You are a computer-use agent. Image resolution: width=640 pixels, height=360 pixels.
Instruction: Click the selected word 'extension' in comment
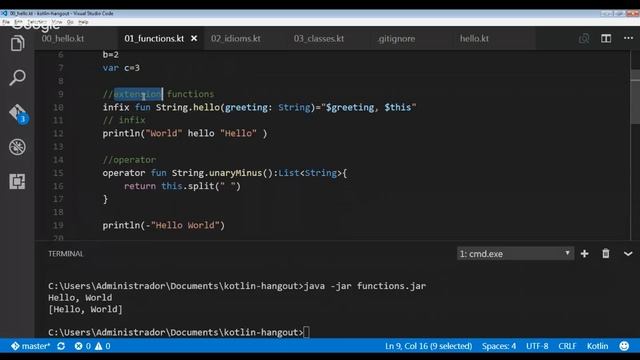click(x=138, y=94)
